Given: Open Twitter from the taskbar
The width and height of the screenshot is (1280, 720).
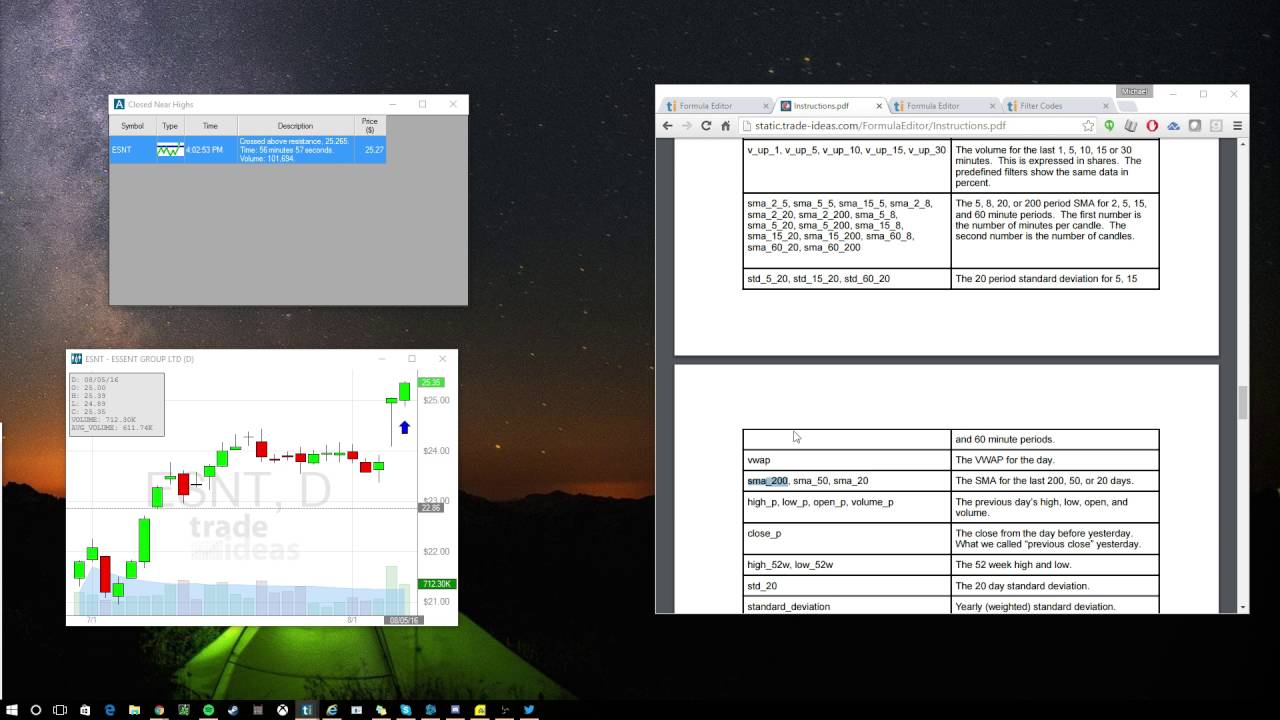Looking at the screenshot, I should (x=529, y=710).
